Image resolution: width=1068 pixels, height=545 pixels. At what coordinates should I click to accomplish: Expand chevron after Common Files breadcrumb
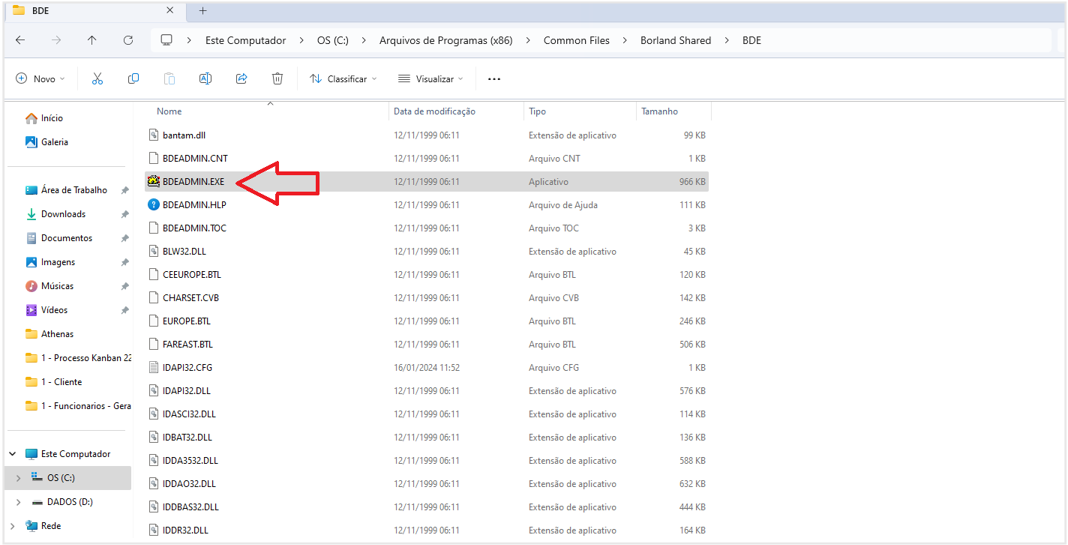(x=625, y=40)
